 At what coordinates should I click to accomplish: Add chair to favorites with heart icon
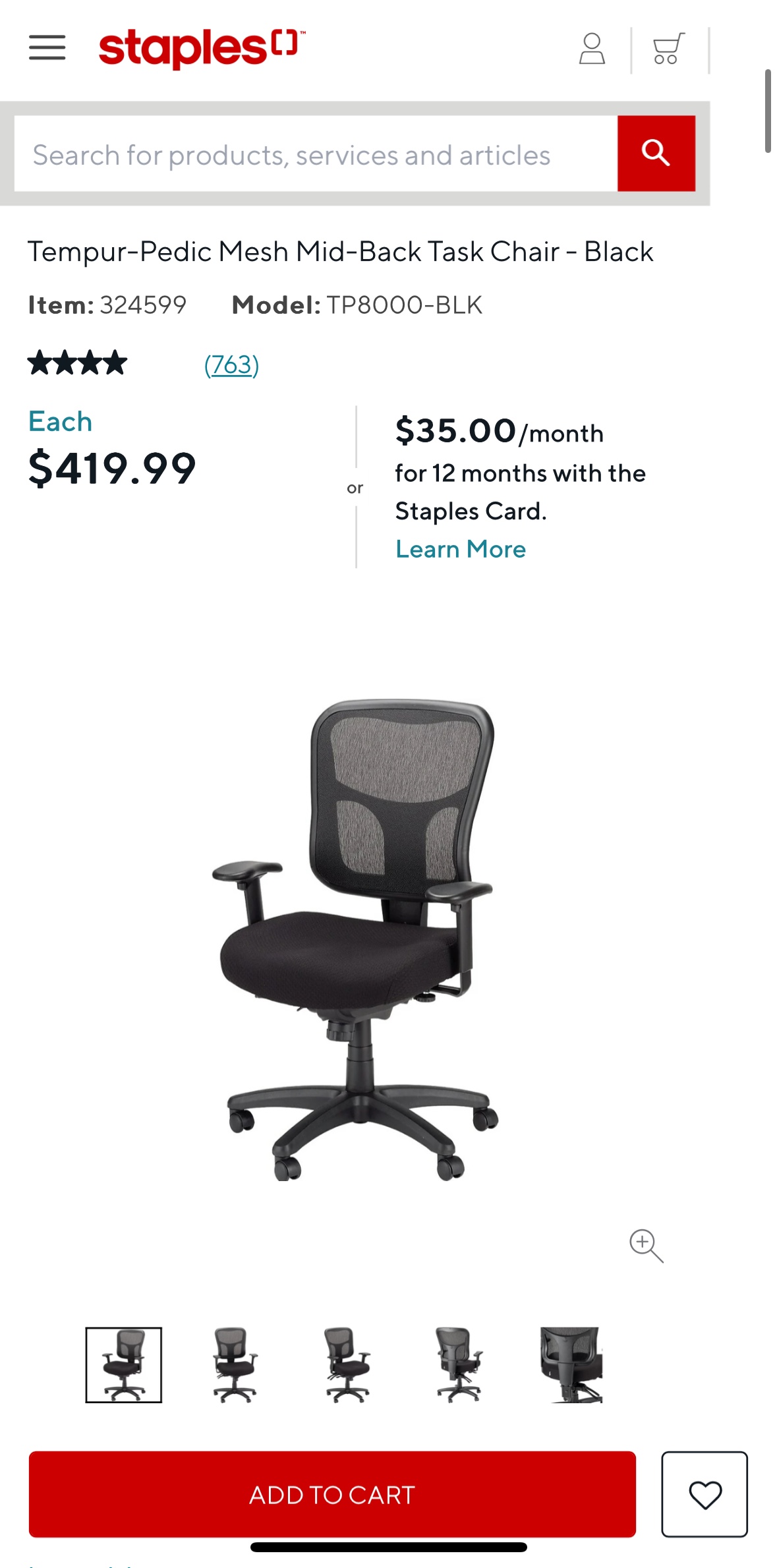click(x=705, y=1494)
